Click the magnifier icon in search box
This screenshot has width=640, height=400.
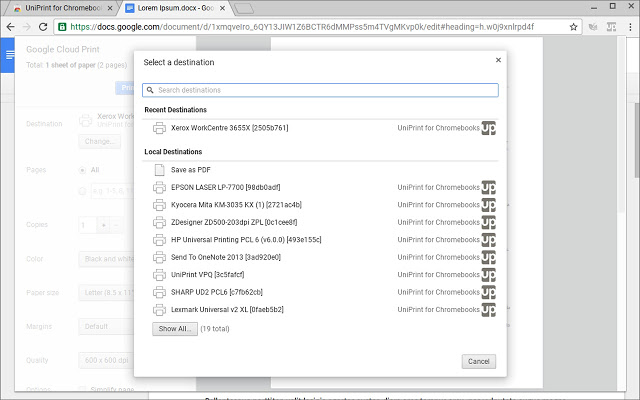coord(150,90)
